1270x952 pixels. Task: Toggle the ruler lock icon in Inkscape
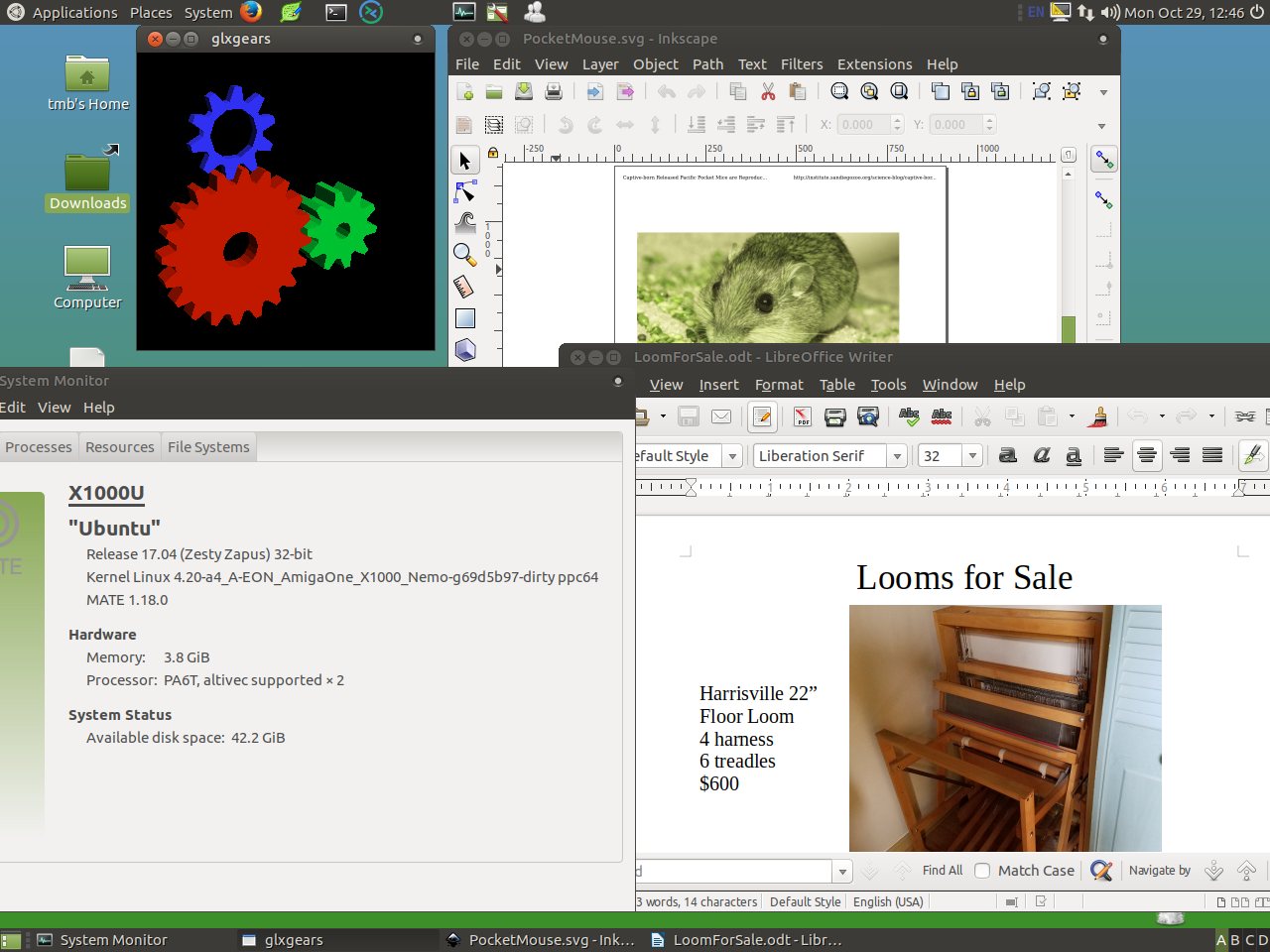coord(493,154)
